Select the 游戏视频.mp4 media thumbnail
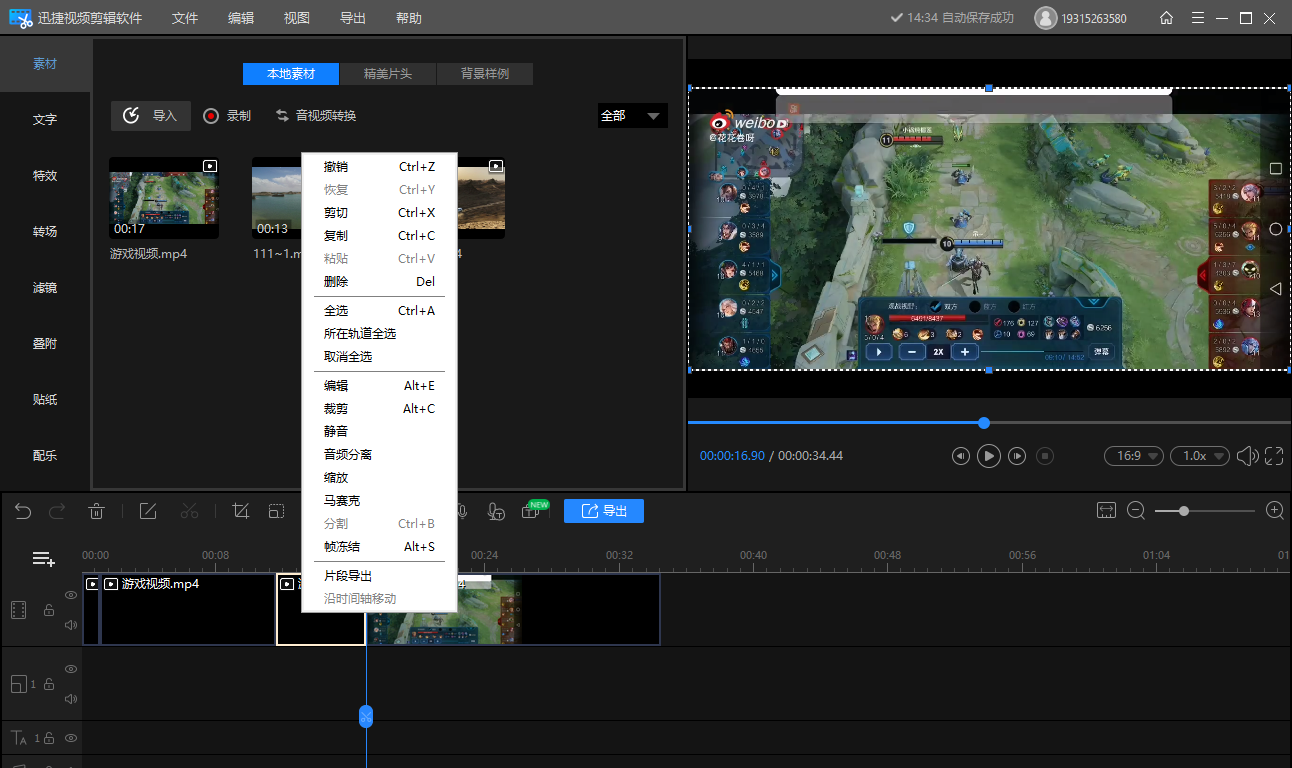1292x768 pixels. click(x=164, y=198)
